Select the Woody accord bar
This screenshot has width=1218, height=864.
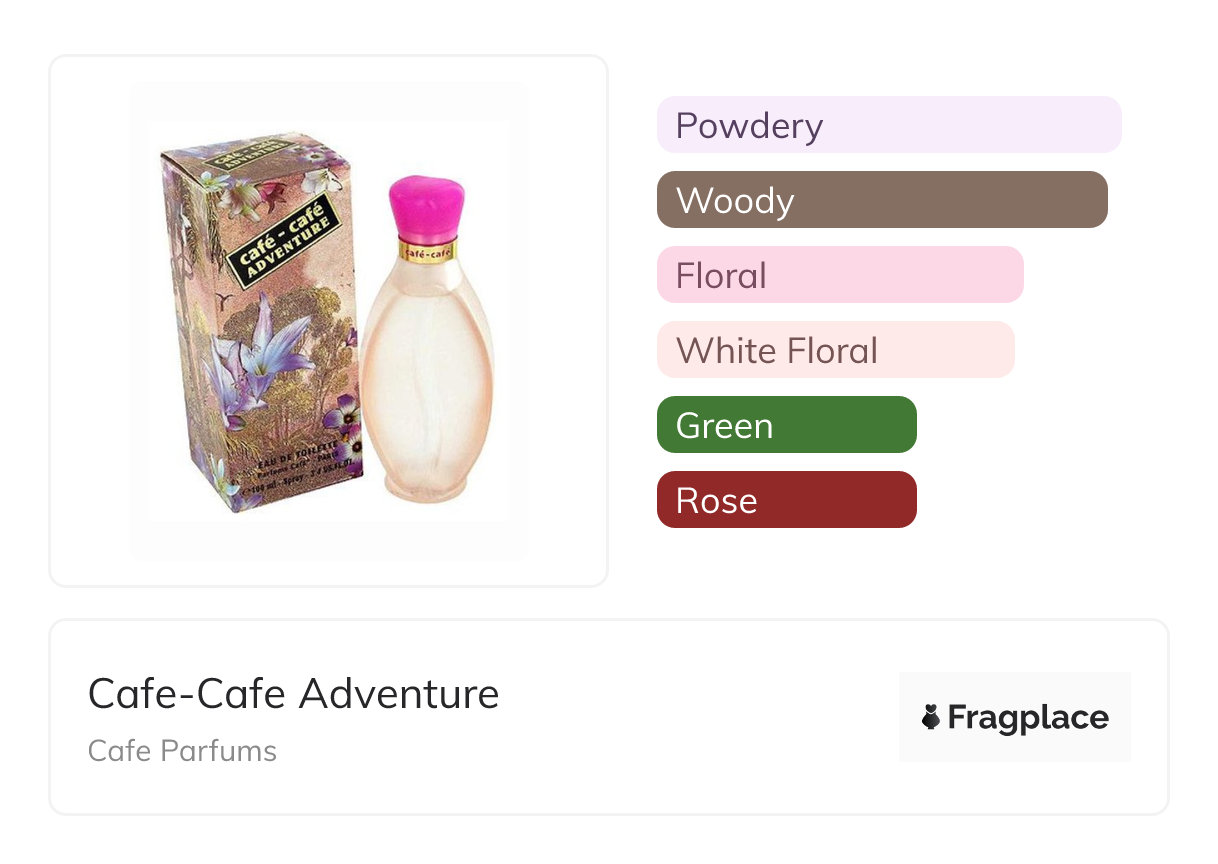pyautogui.click(x=881, y=200)
